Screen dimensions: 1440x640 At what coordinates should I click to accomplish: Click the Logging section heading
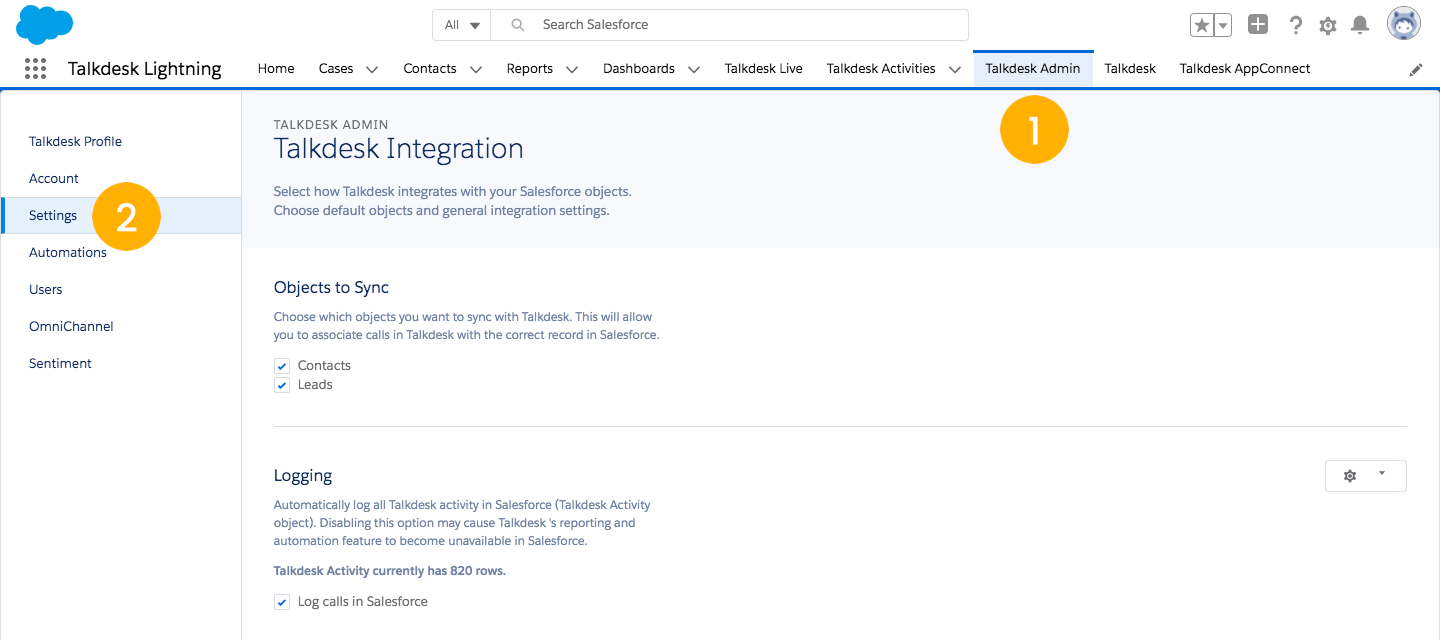coord(303,476)
